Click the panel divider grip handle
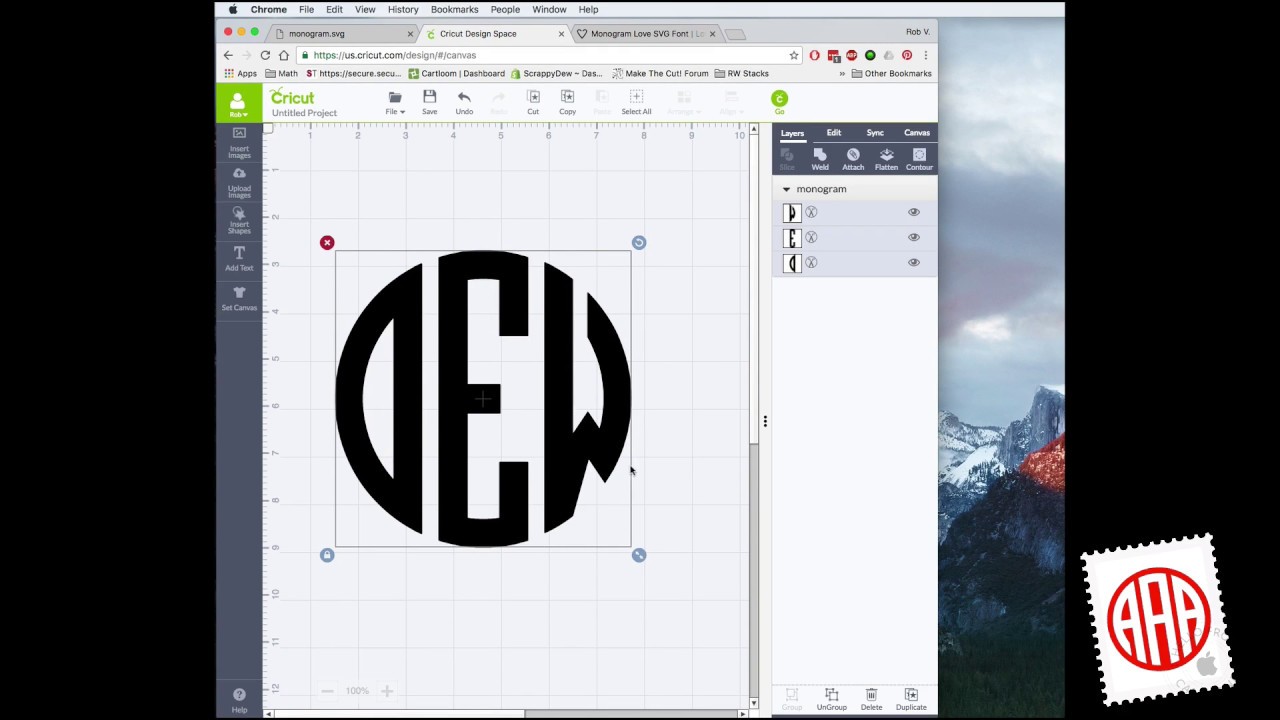This screenshot has width=1280, height=720. click(765, 421)
